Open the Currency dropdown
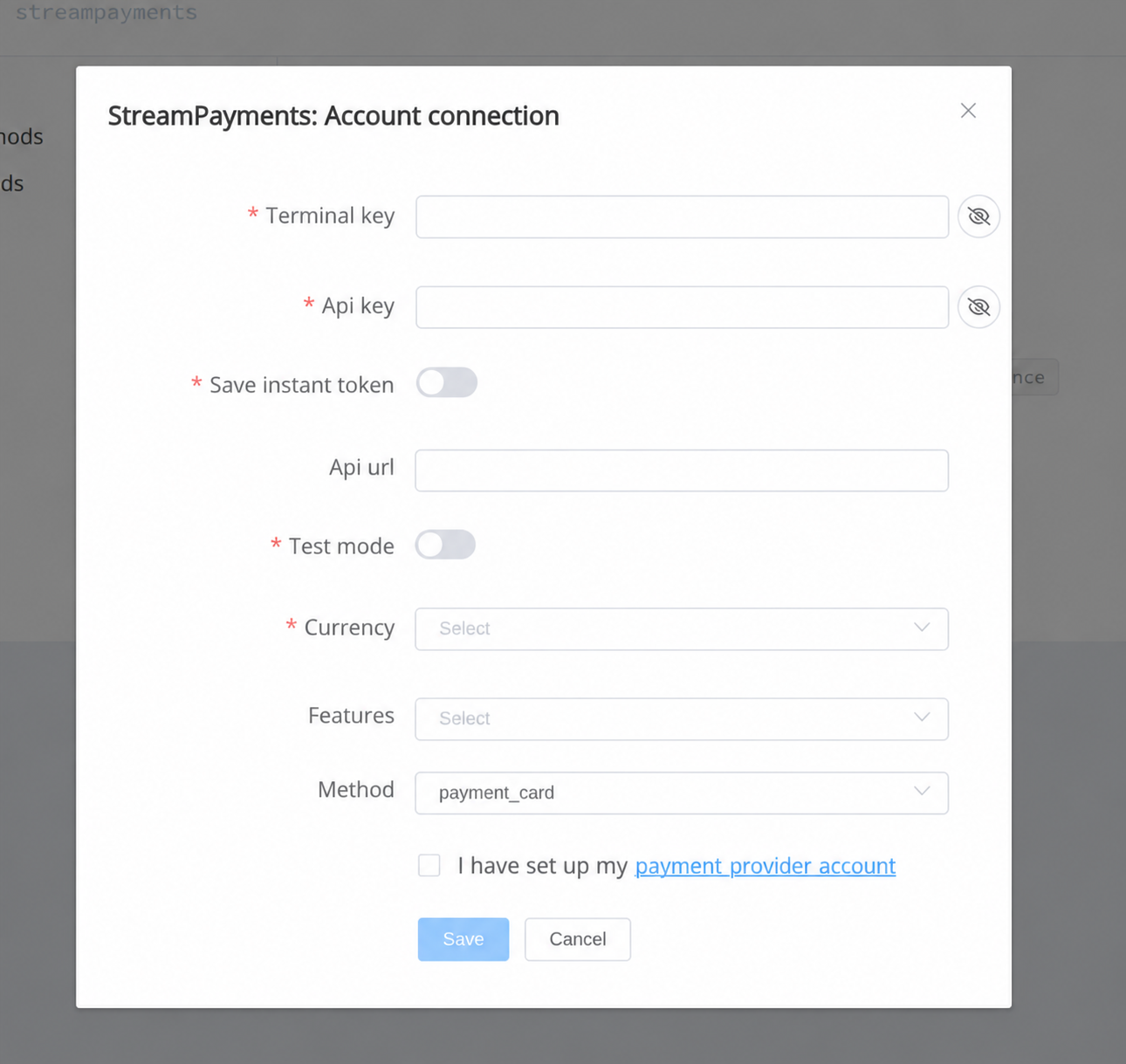 click(682, 628)
